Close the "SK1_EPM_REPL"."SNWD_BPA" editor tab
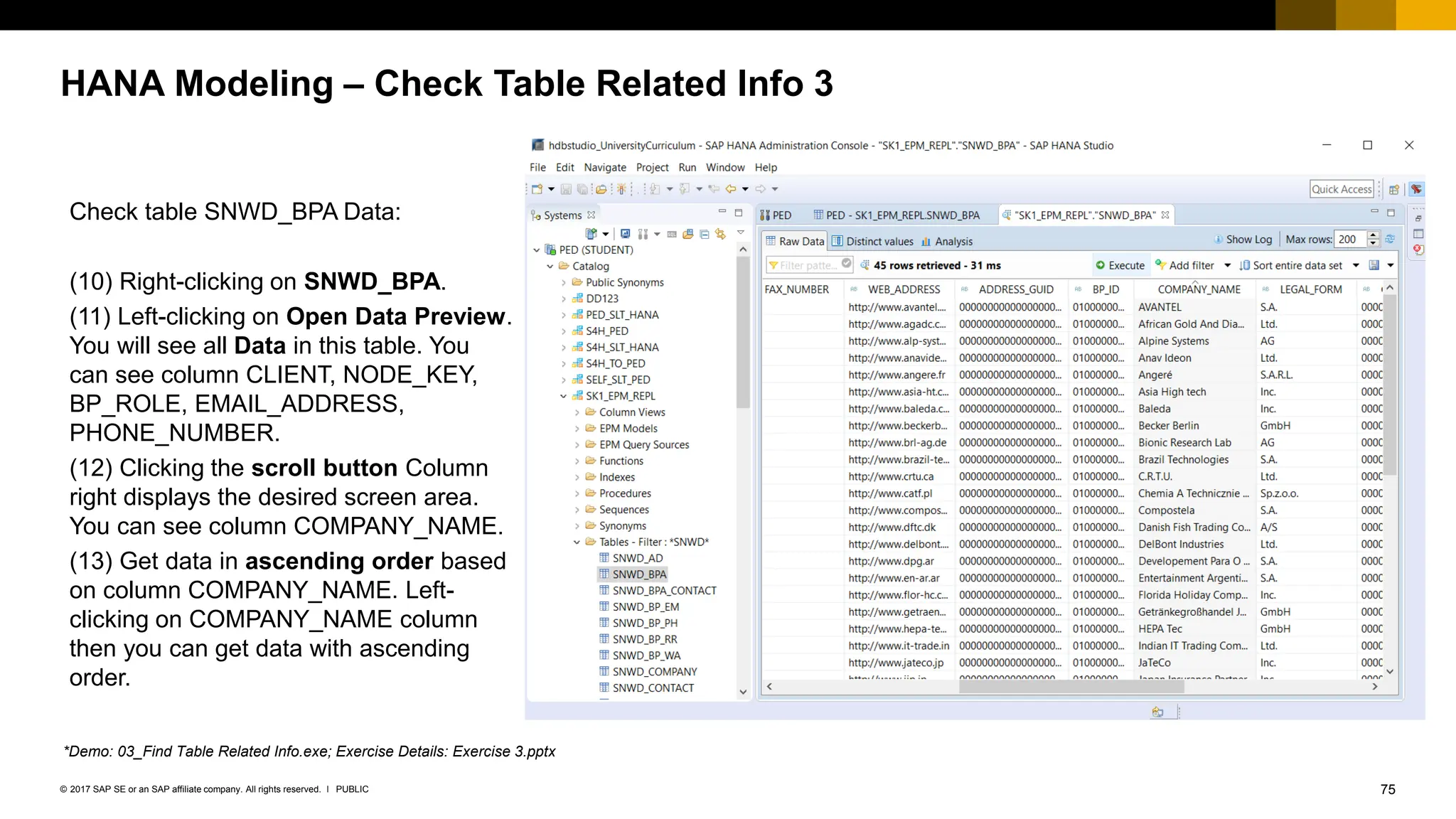 coord(1165,215)
